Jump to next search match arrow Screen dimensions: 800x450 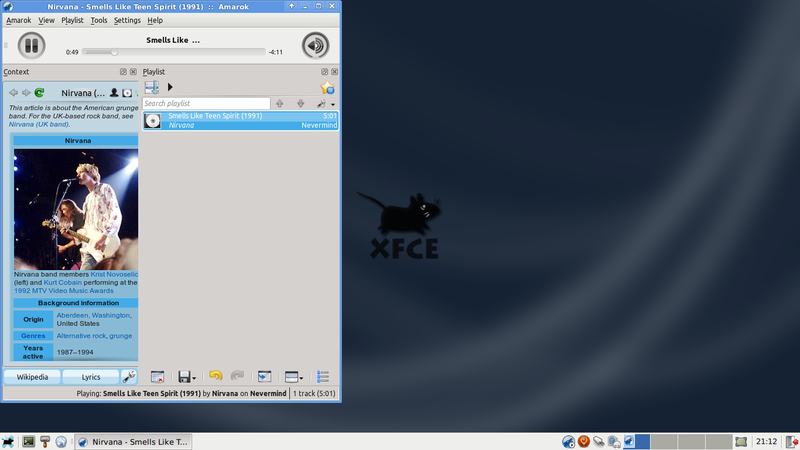pyautogui.click(x=301, y=104)
